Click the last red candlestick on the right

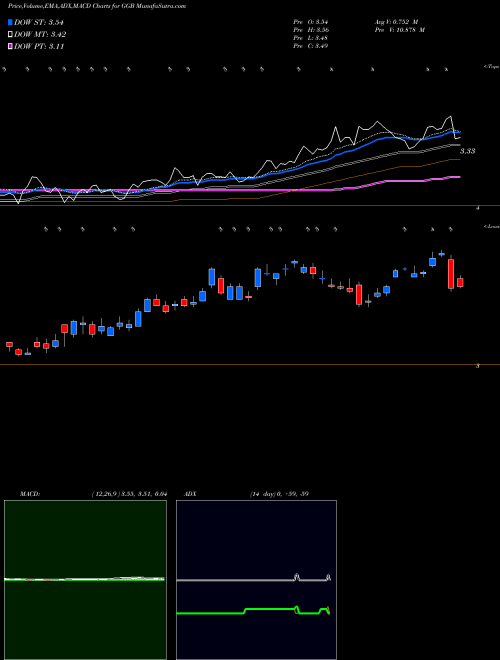coord(460,282)
